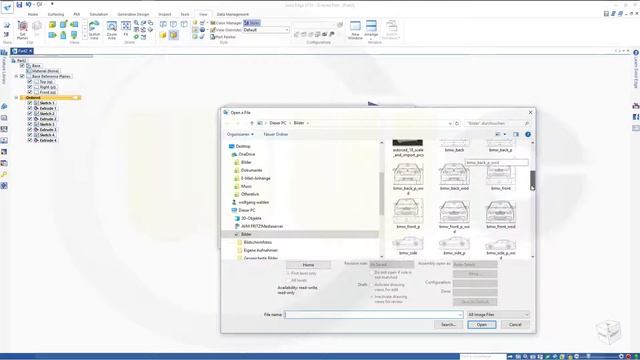
Task: Open the All Image Files type dropdown
Action: point(498,315)
